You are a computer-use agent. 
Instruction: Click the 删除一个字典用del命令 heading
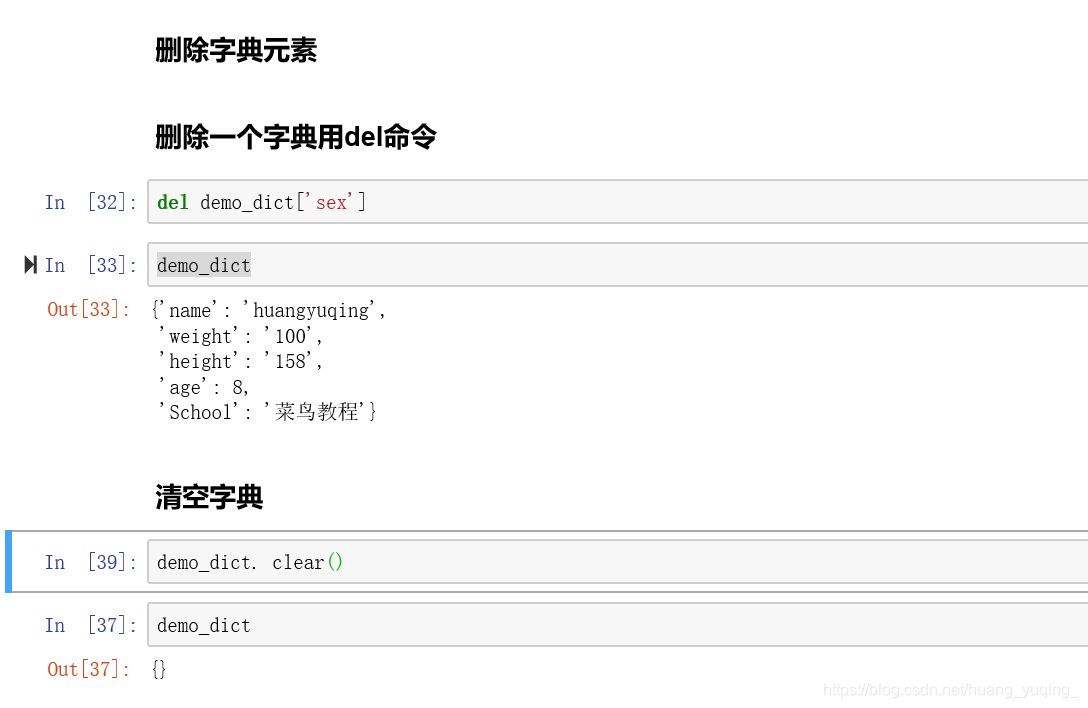pos(296,136)
